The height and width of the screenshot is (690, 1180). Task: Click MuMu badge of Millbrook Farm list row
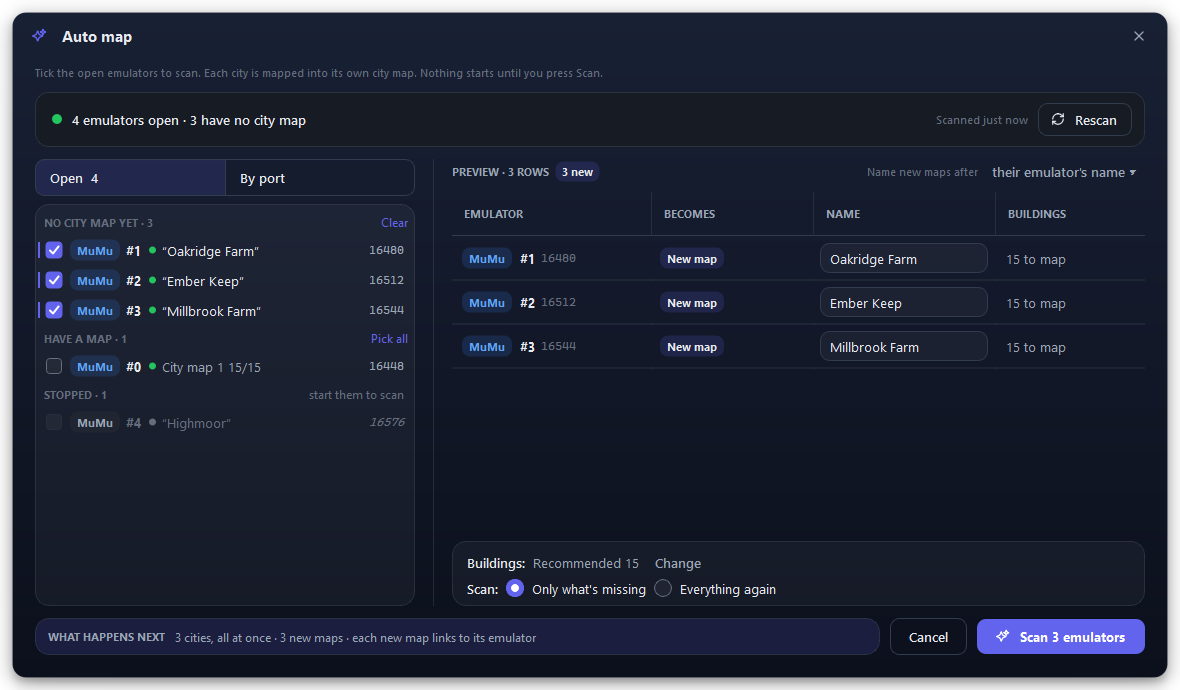click(95, 310)
